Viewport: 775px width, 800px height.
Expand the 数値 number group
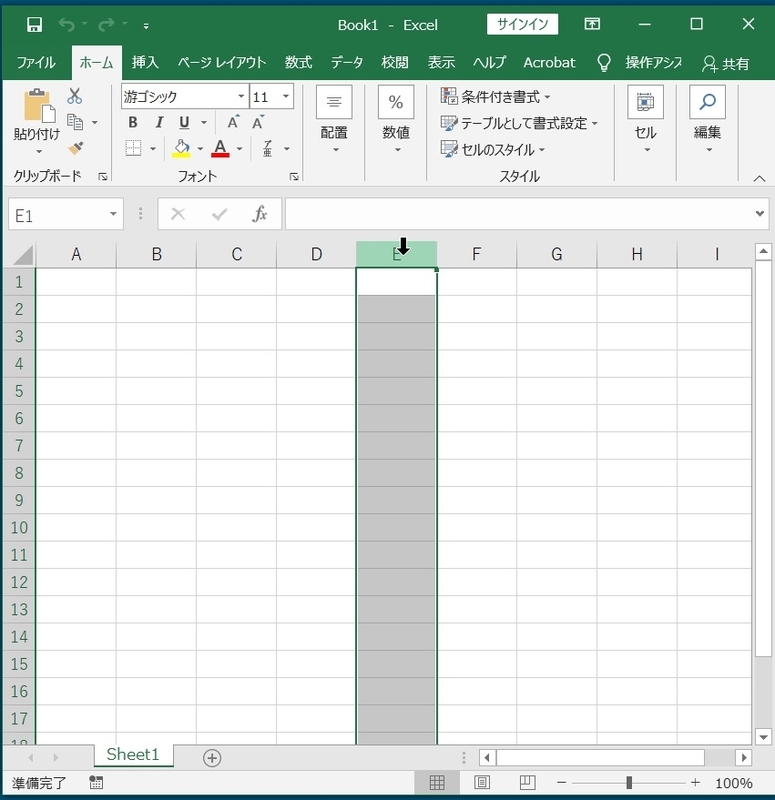[x=396, y=120]
